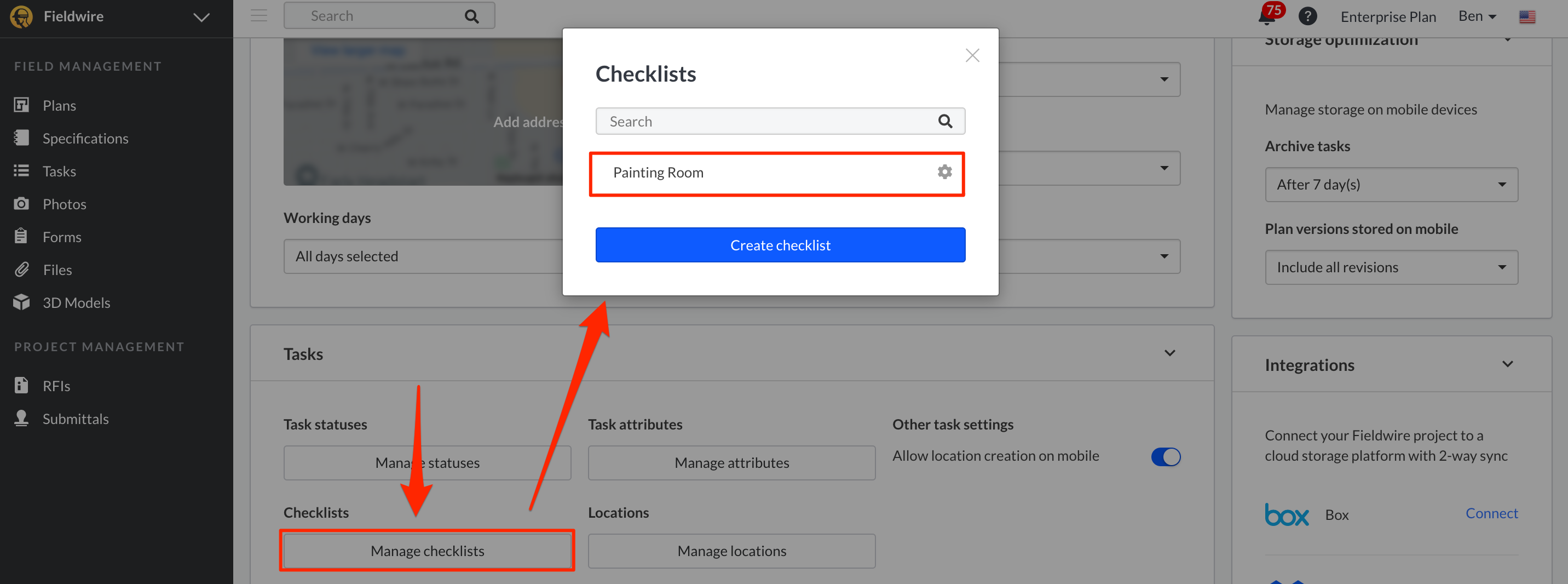Click the hamburger menu near the search bar

click(x=258, y=15)
